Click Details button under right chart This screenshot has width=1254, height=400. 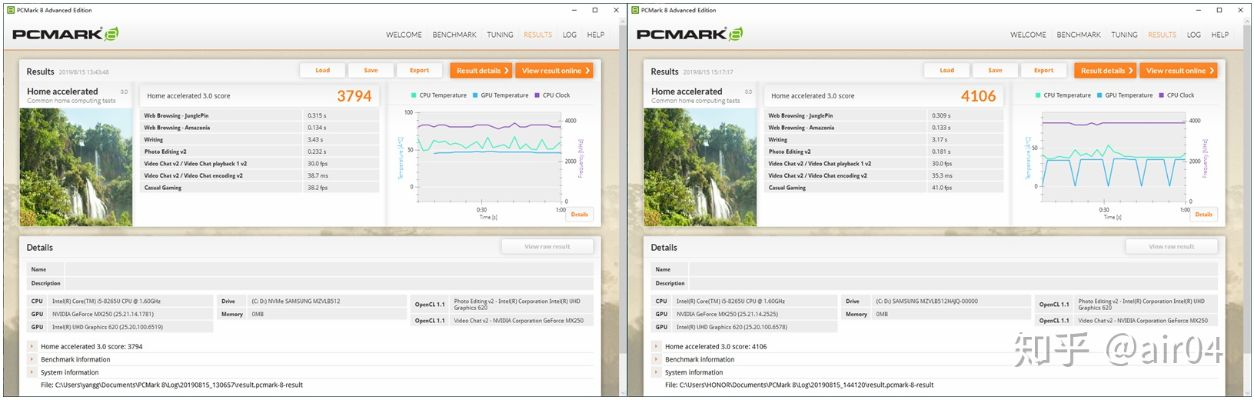point(1204,214)
